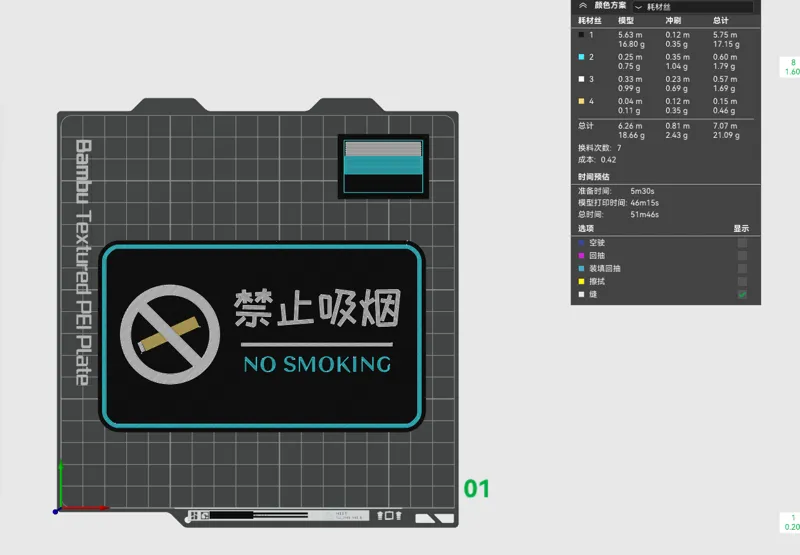Click the 显示 column heading

[741, 229]
